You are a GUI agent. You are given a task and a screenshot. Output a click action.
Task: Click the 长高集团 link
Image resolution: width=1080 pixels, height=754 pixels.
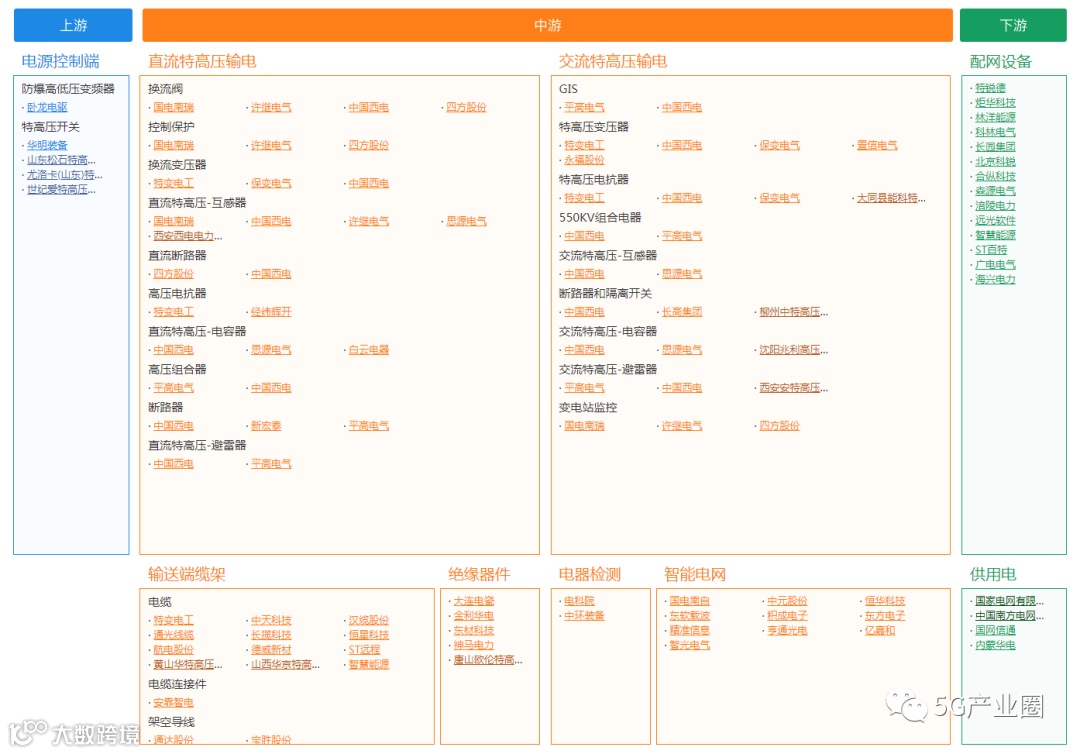[682, 312]
